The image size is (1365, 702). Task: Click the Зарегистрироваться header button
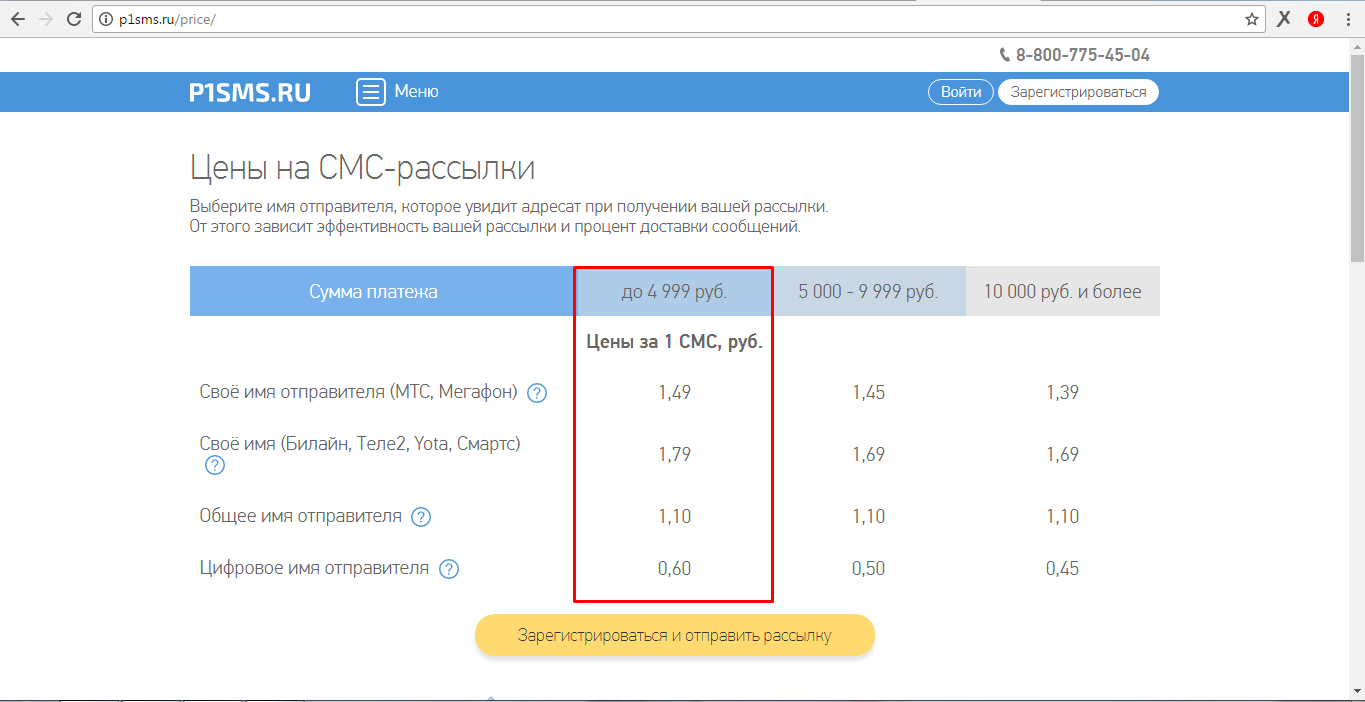click(x=1078, y=92)
